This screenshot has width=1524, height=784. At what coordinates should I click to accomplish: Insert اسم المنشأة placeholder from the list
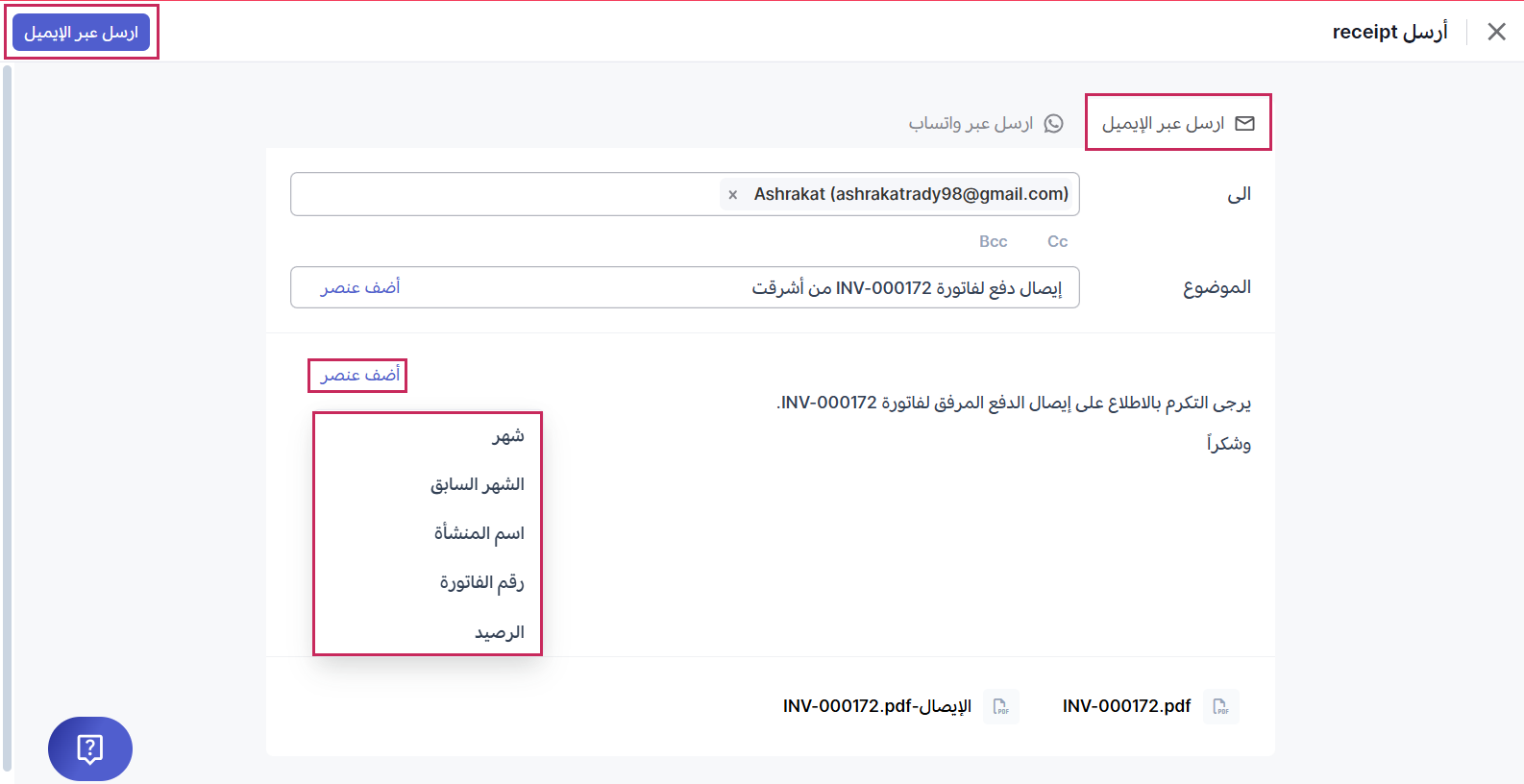tap(479, 533)
